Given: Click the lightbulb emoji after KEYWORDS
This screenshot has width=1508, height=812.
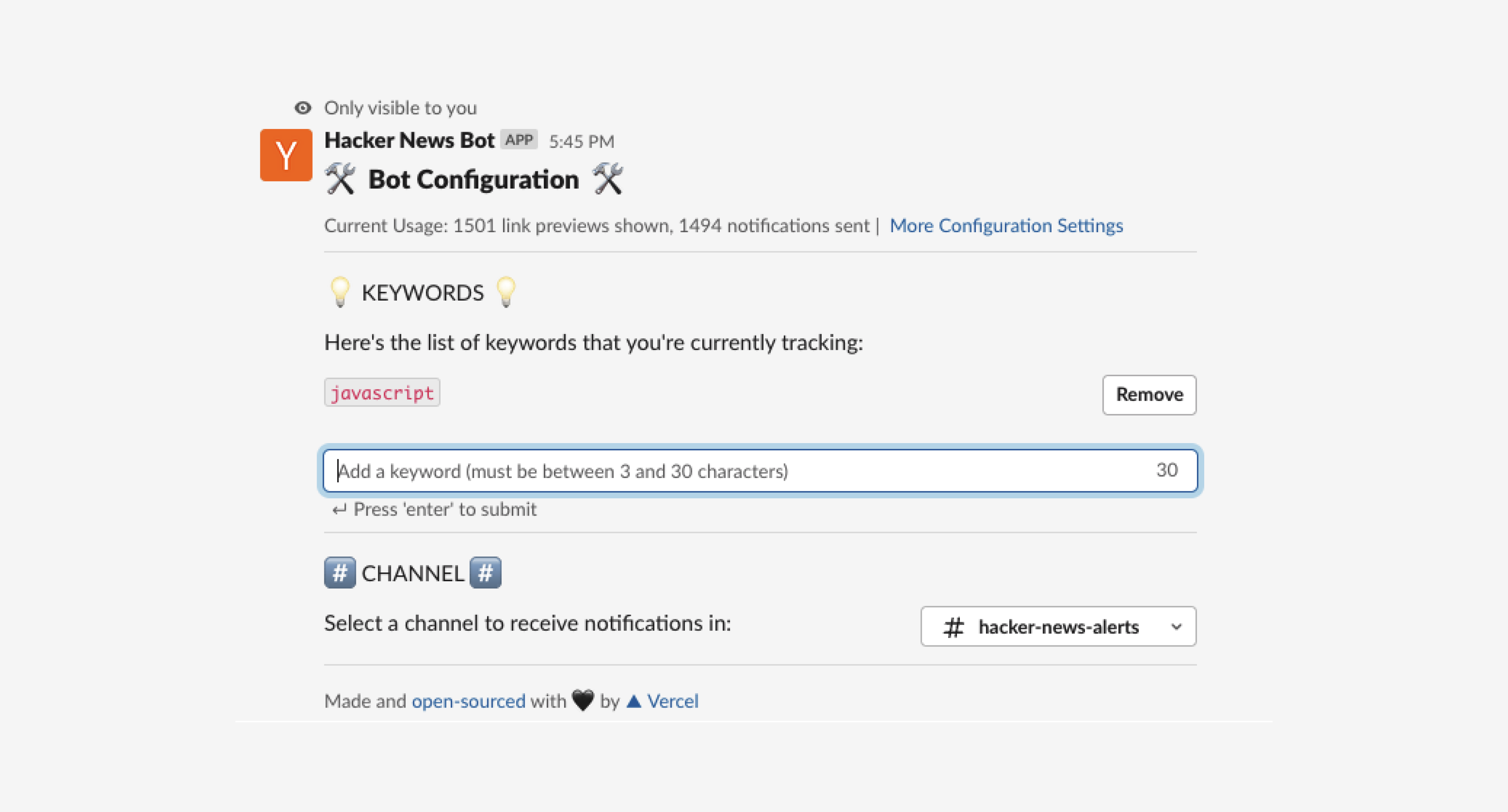Looking at the screenshot, I should [506, 292].
